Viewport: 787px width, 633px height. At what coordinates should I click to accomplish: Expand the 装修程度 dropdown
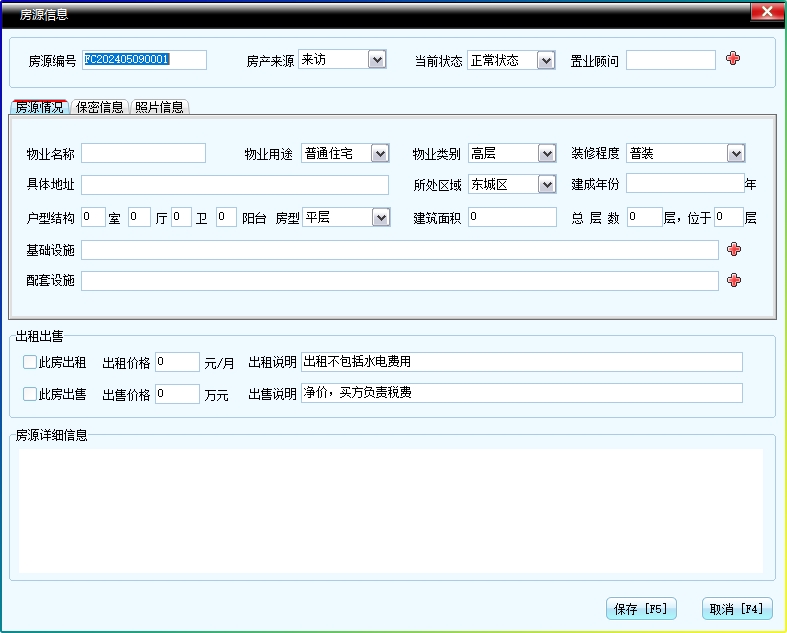[736, 153]
